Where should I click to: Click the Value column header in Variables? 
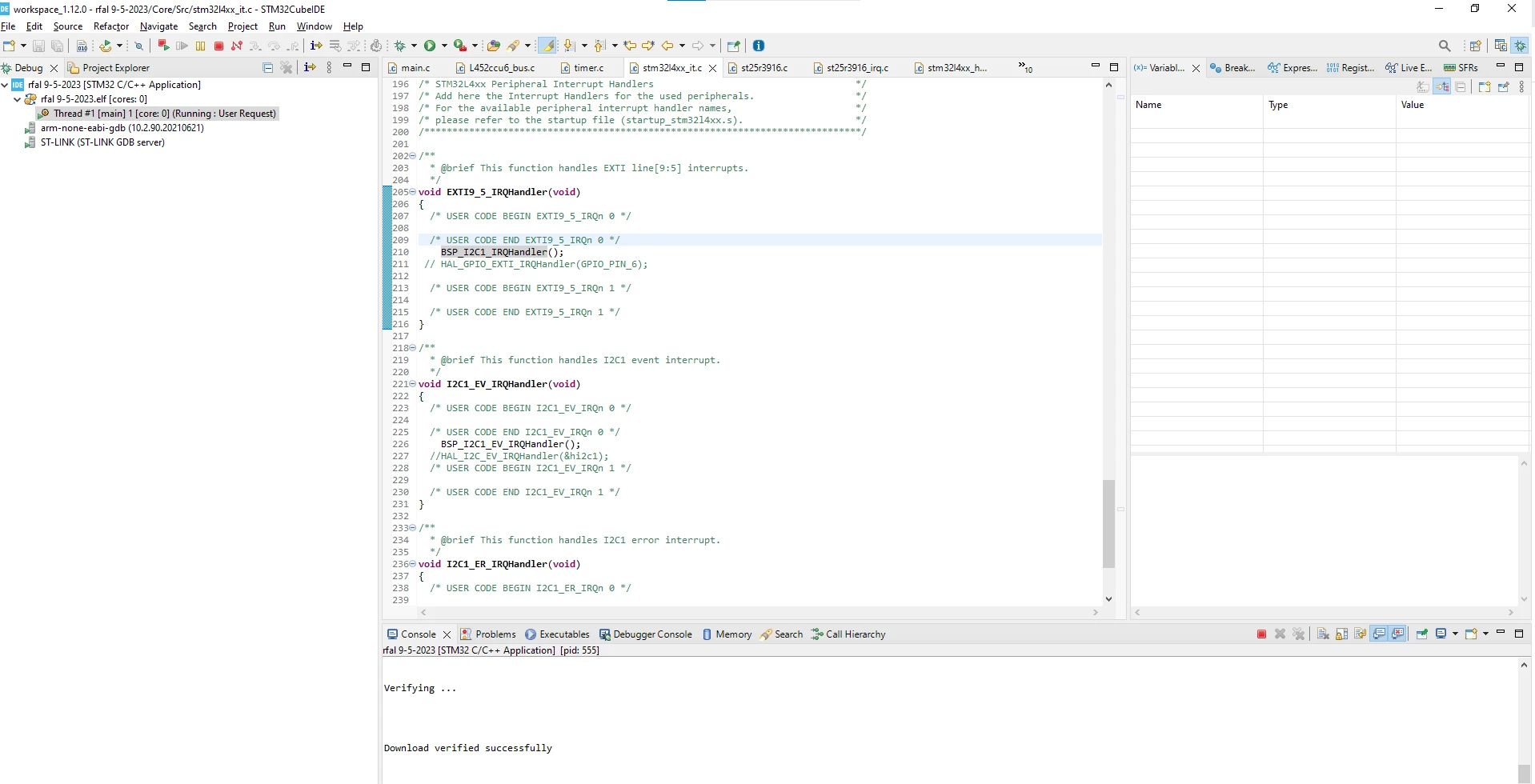[x=1462, y=105]
